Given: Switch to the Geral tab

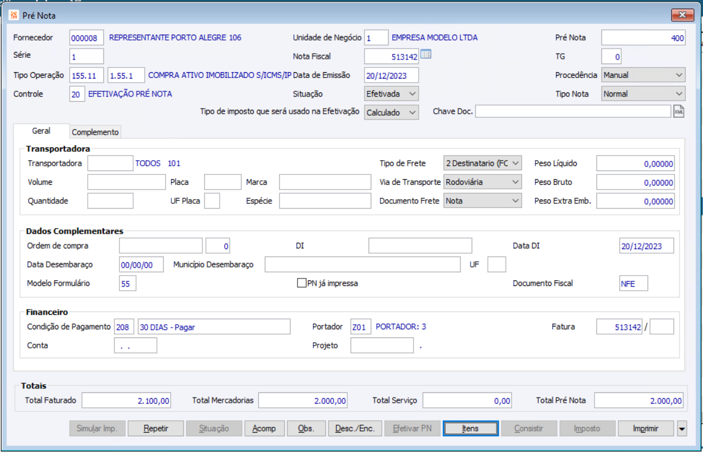Looking at the screenshot, I should [41, 131].
